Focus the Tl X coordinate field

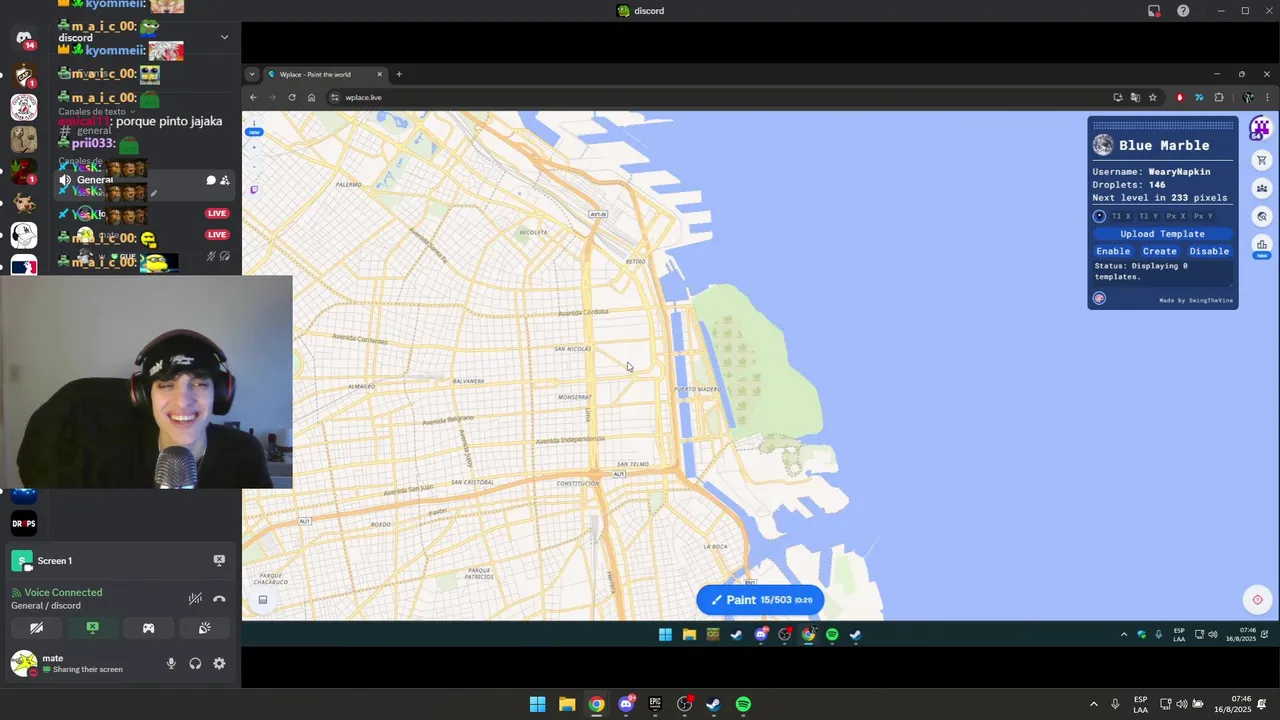pyautogui.click(x=1122, y=216)
